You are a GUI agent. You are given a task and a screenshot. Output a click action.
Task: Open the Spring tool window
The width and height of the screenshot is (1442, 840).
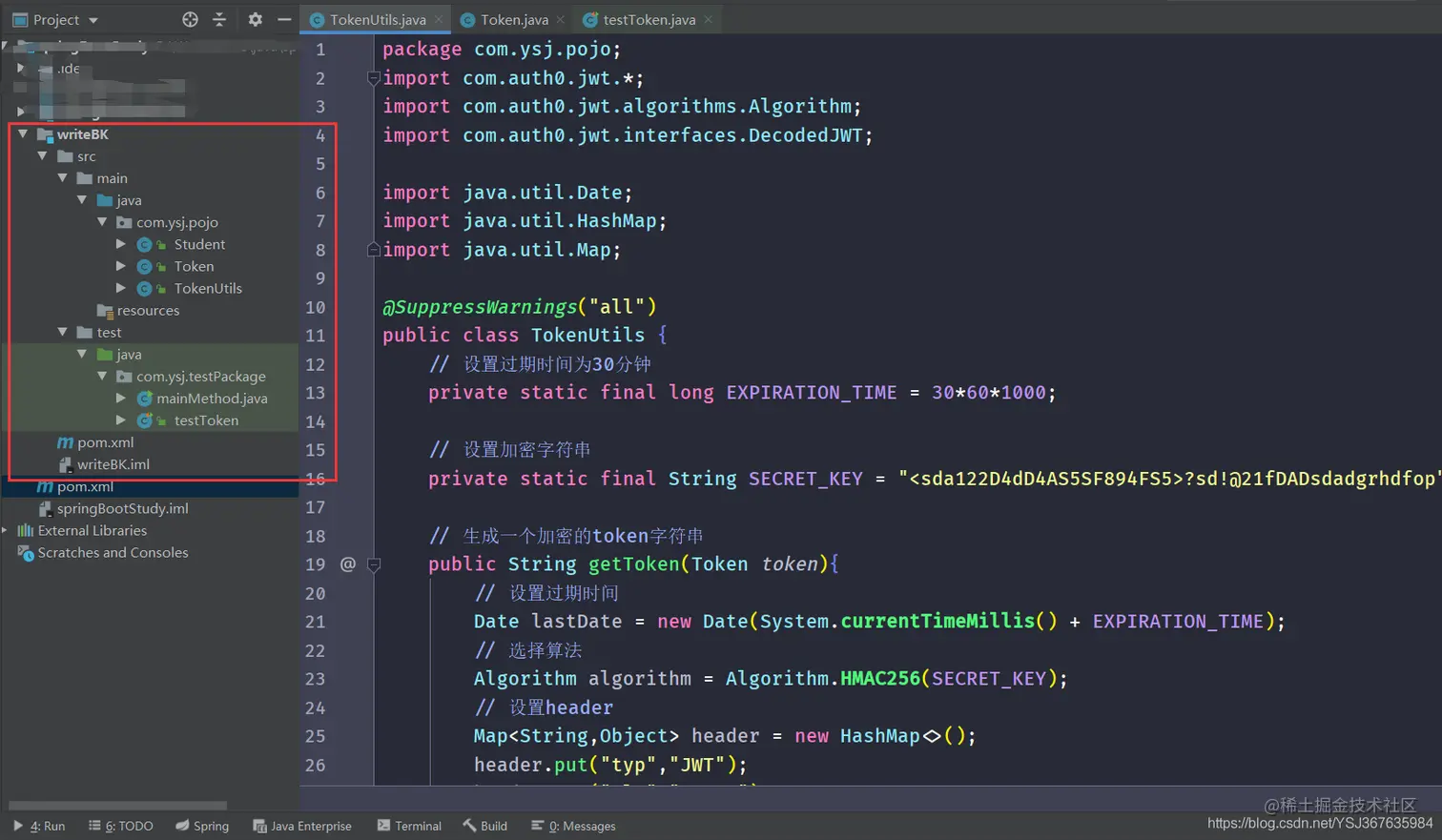point(202,826)
